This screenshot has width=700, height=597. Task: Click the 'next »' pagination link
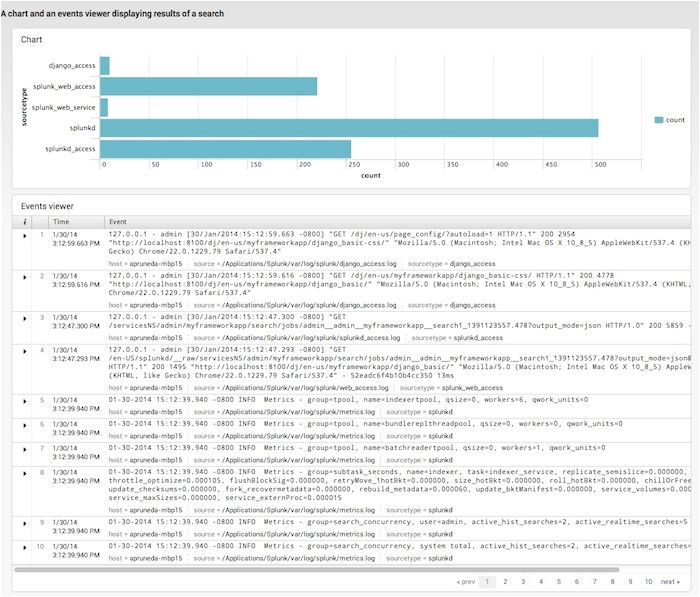coord(670,582)
